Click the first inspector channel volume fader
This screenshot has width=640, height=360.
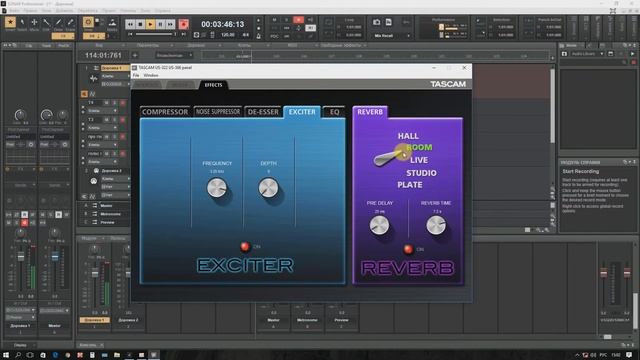pyautogui.click(x=21, y=256)
